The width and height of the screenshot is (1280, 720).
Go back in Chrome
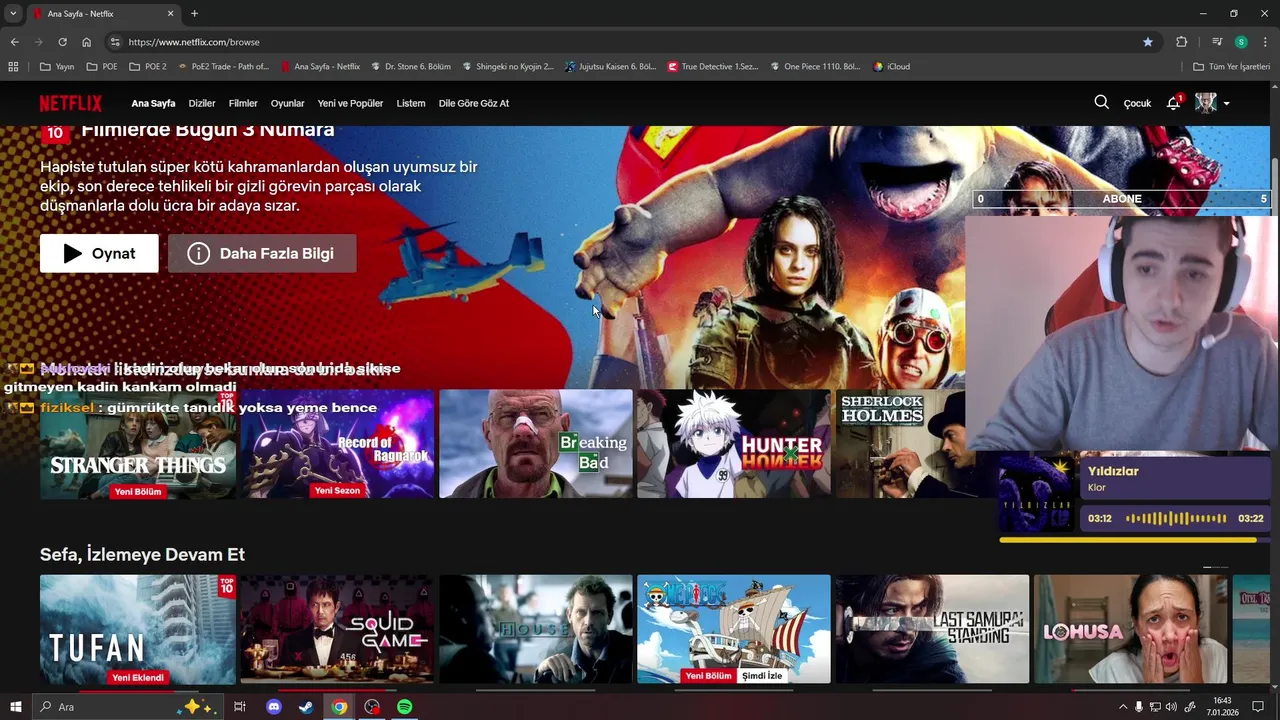tap(14, 42)
